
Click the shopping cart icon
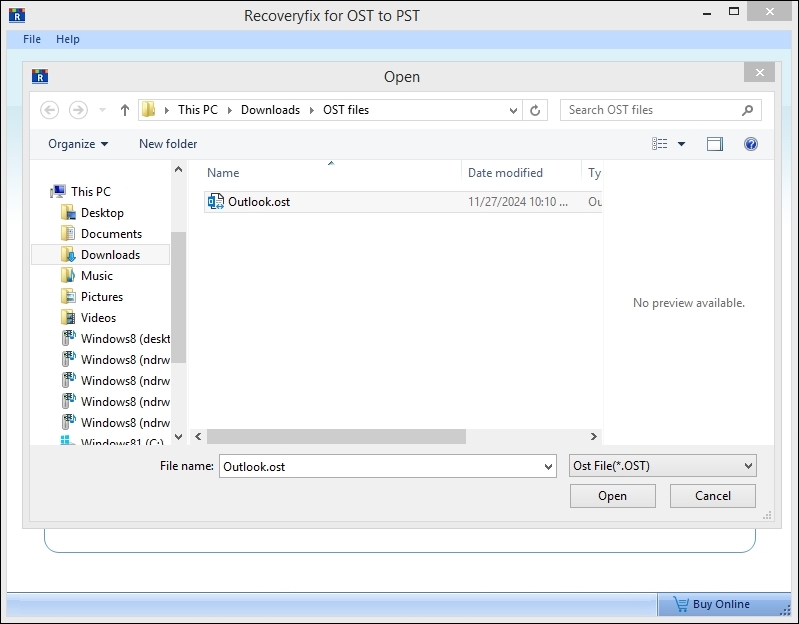(x=681, y=604)
